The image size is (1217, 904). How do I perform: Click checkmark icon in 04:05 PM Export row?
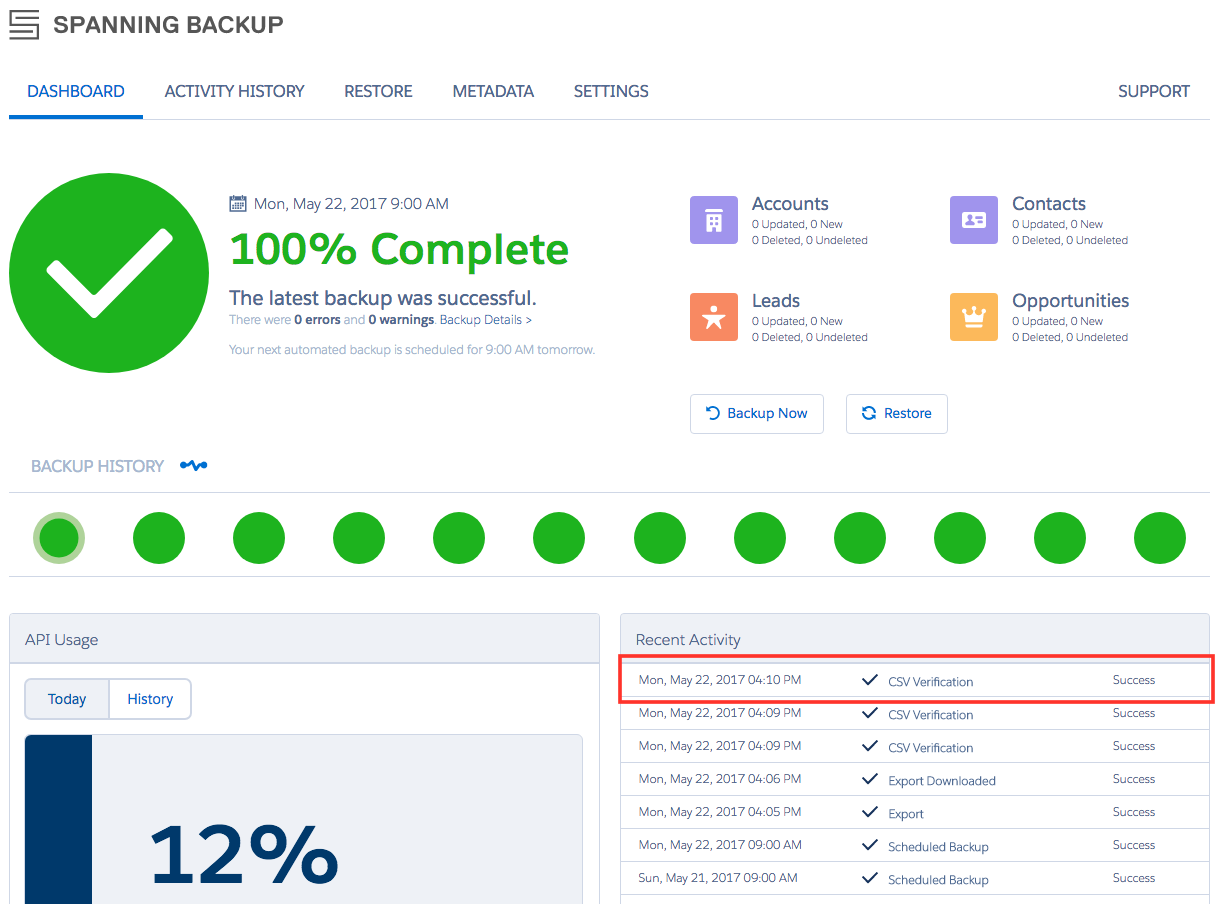coord(870,812)
